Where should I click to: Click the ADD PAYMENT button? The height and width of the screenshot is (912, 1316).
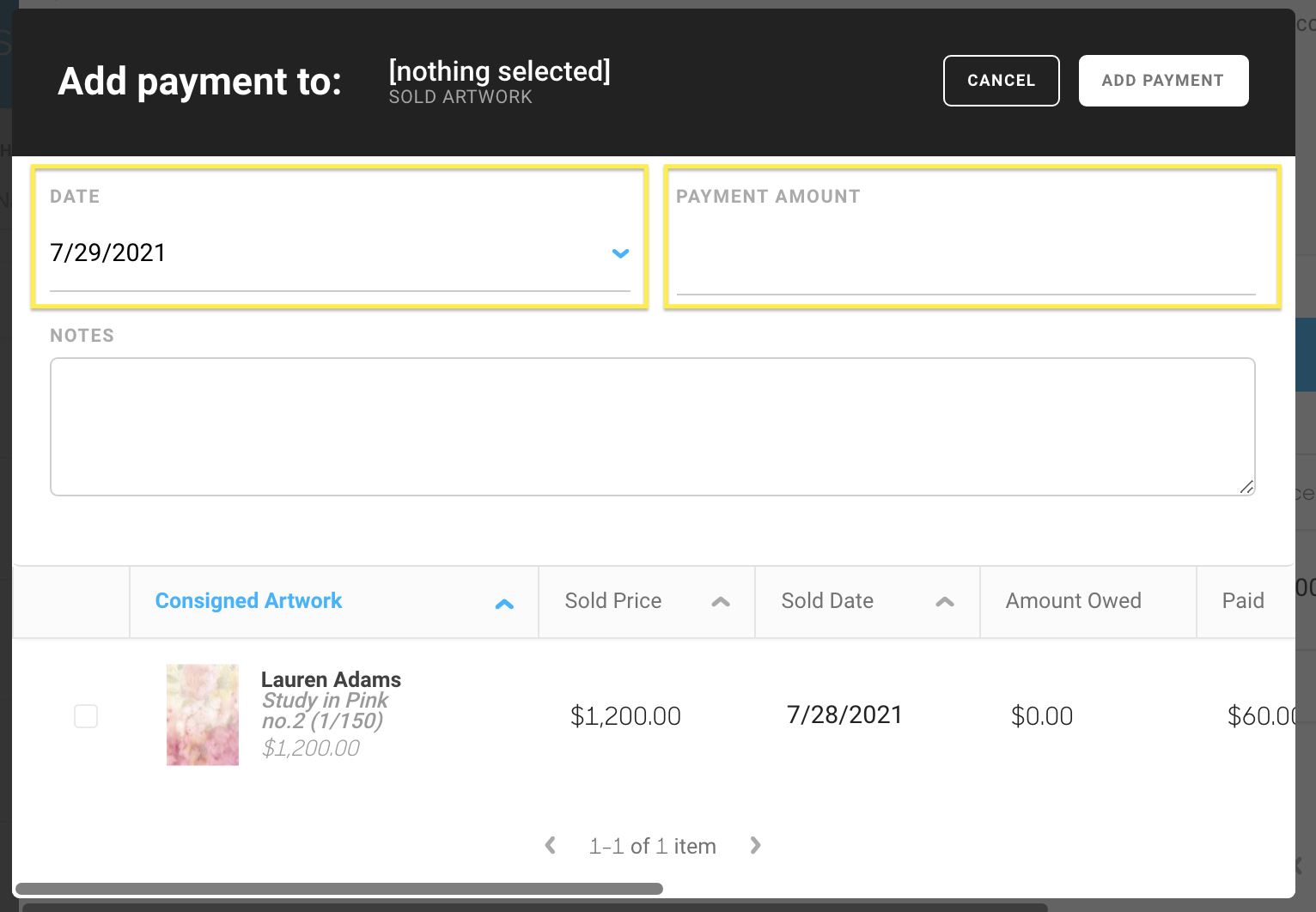coord(1163,80)
